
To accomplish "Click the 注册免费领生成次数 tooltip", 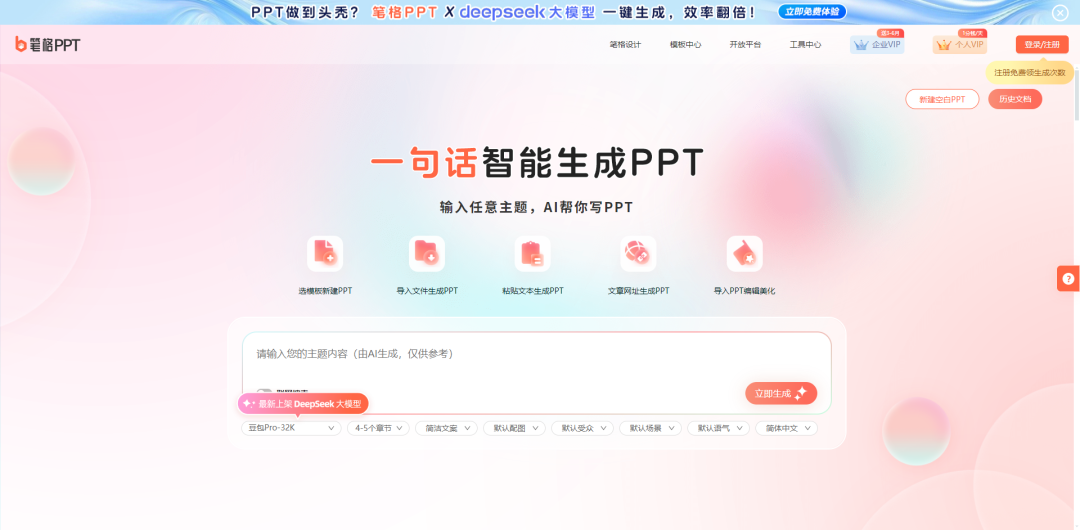I will pos(1029,72).
